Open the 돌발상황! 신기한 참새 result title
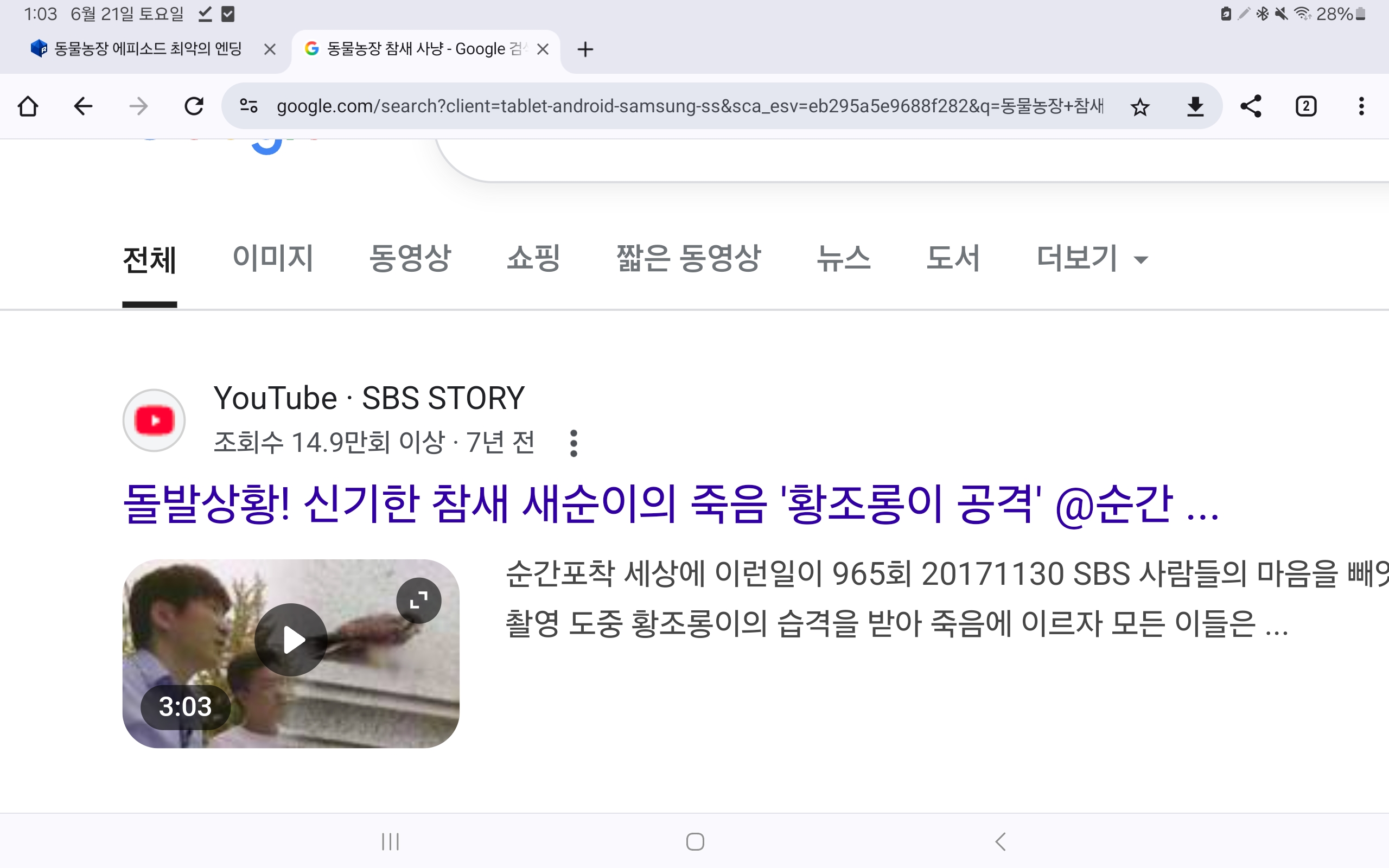1389x868 pixels. [671, 504]
